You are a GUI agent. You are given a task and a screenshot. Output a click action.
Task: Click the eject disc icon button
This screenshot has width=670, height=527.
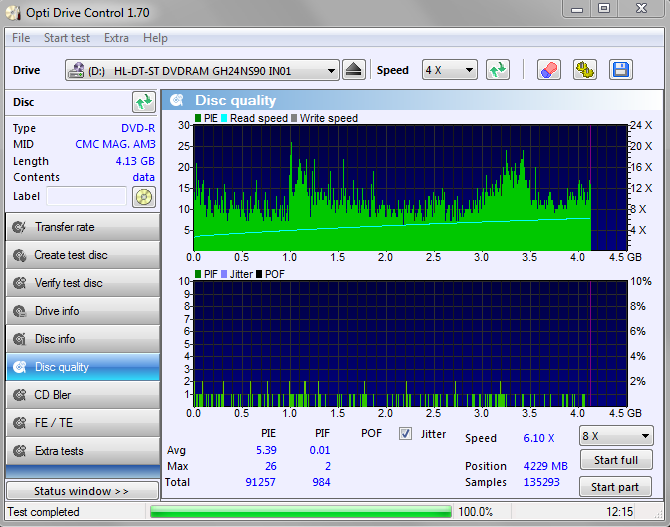coord(354,70)
